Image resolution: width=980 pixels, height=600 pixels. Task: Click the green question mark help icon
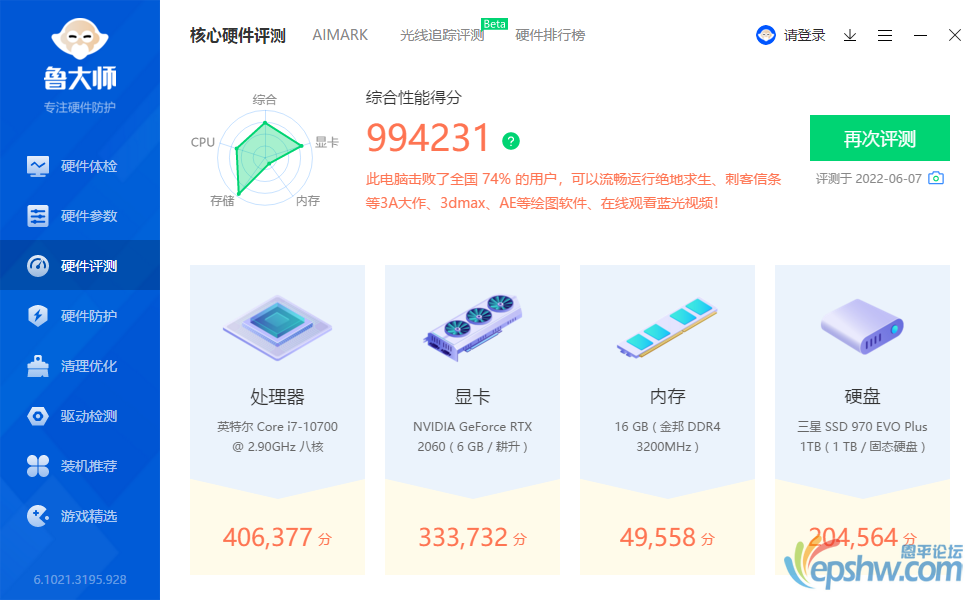511,141
